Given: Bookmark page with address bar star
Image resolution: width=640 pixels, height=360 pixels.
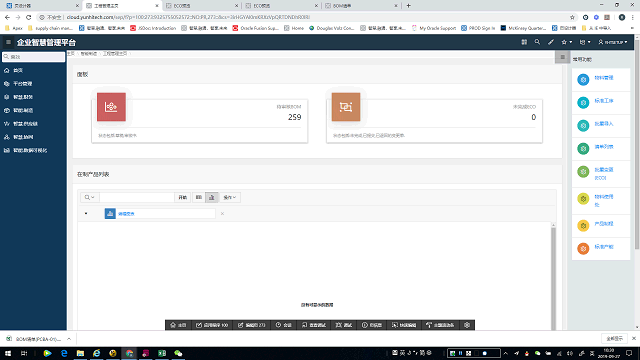Looking at the screenshot, I should 572,17.
